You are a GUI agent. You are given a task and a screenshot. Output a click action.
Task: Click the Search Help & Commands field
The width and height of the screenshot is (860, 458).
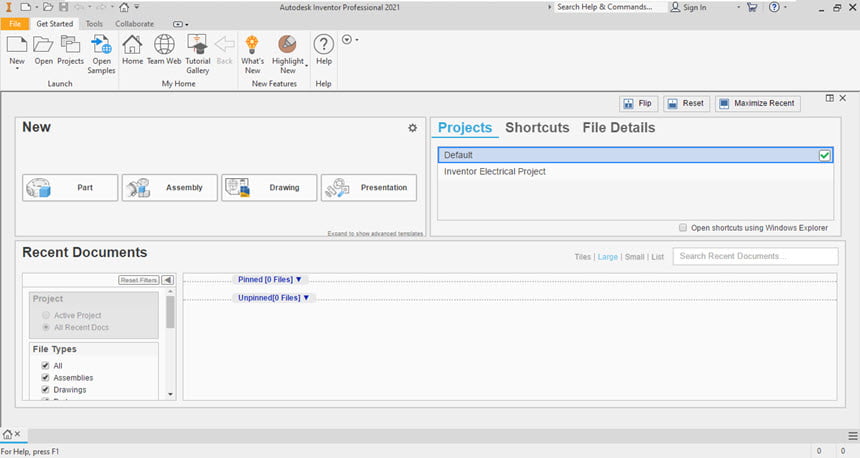click(609, 7)
